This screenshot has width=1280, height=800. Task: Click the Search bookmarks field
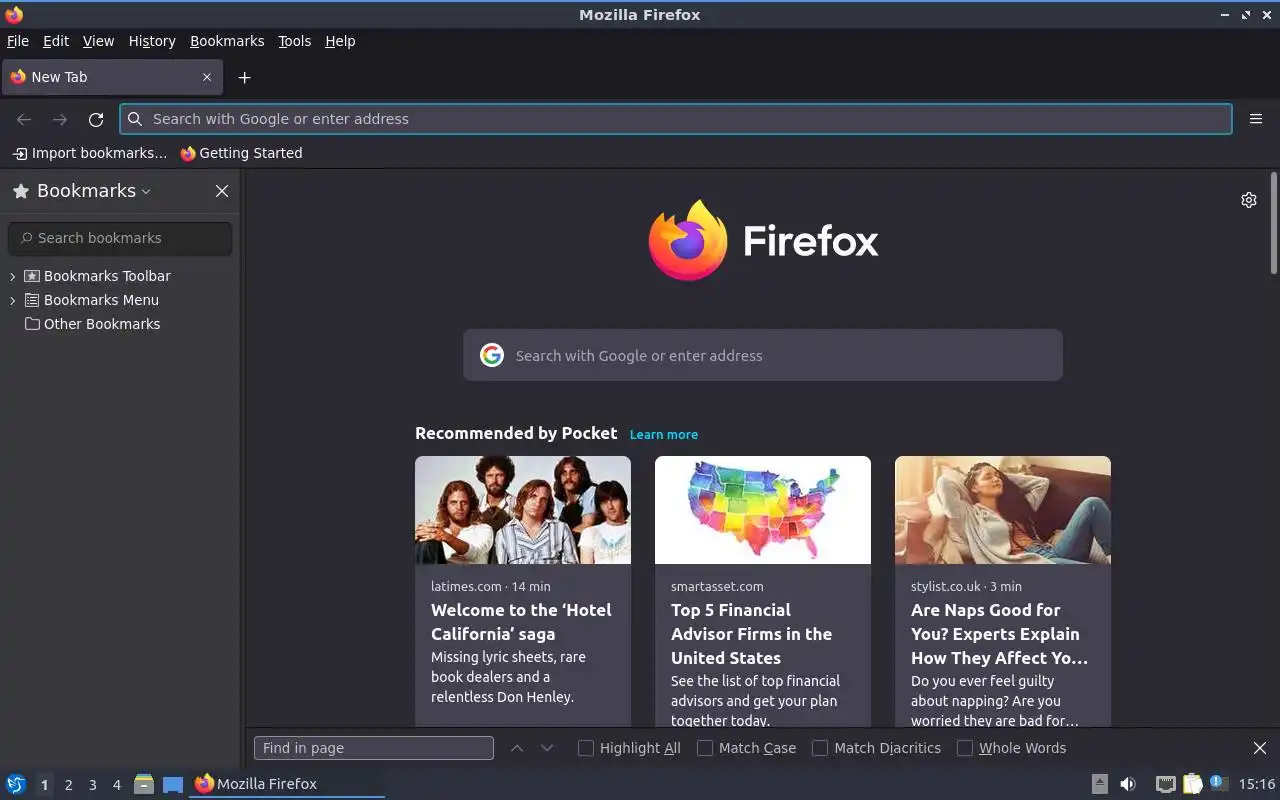pyautogui.click(x=120, y=238)
